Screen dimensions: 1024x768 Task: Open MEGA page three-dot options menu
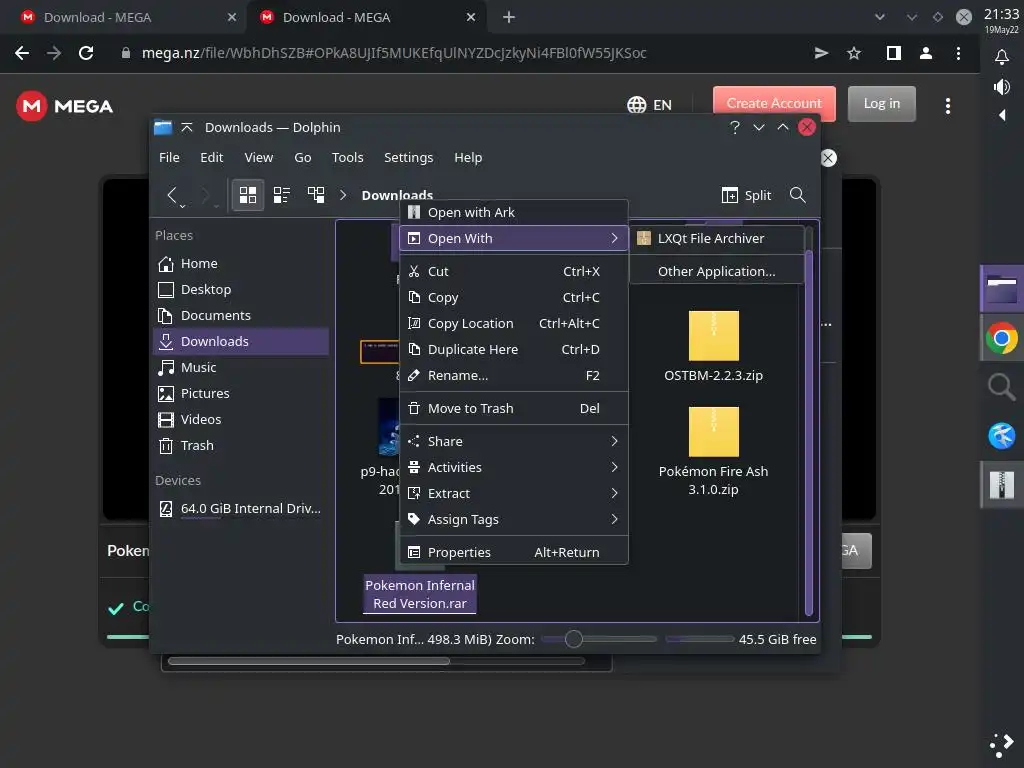(x=948, y=106)
